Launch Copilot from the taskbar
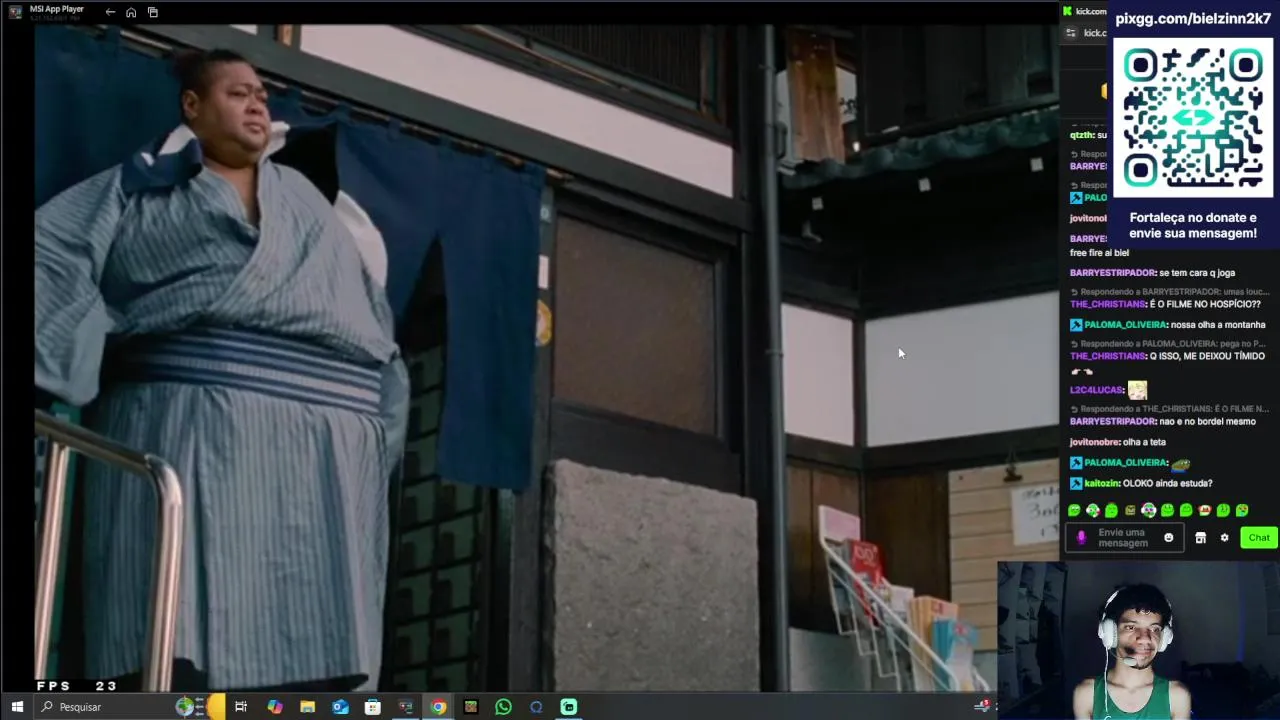 click(275, 707)
